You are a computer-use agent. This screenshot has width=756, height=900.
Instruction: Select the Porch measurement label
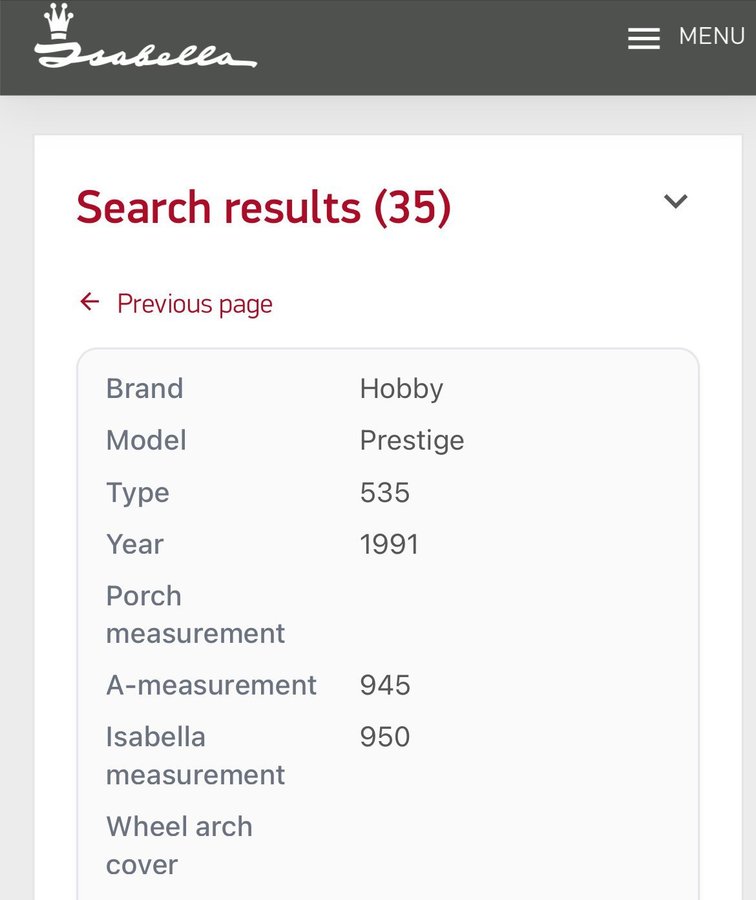tap(195, 615)
